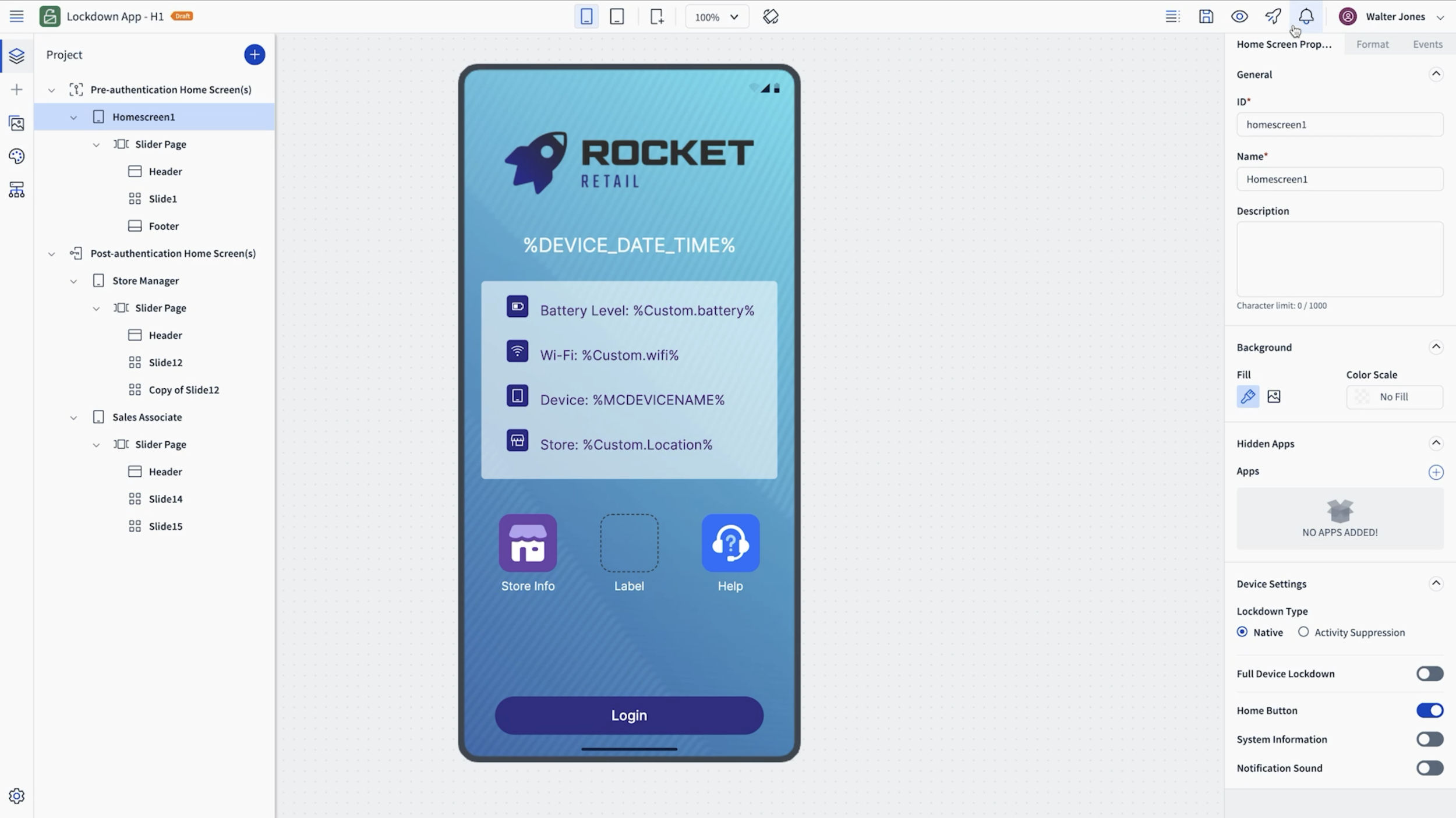Click the Login button on the phone preview
Image resolution: width=1456 pixels, height=818 pixels.
coord(628,715)
